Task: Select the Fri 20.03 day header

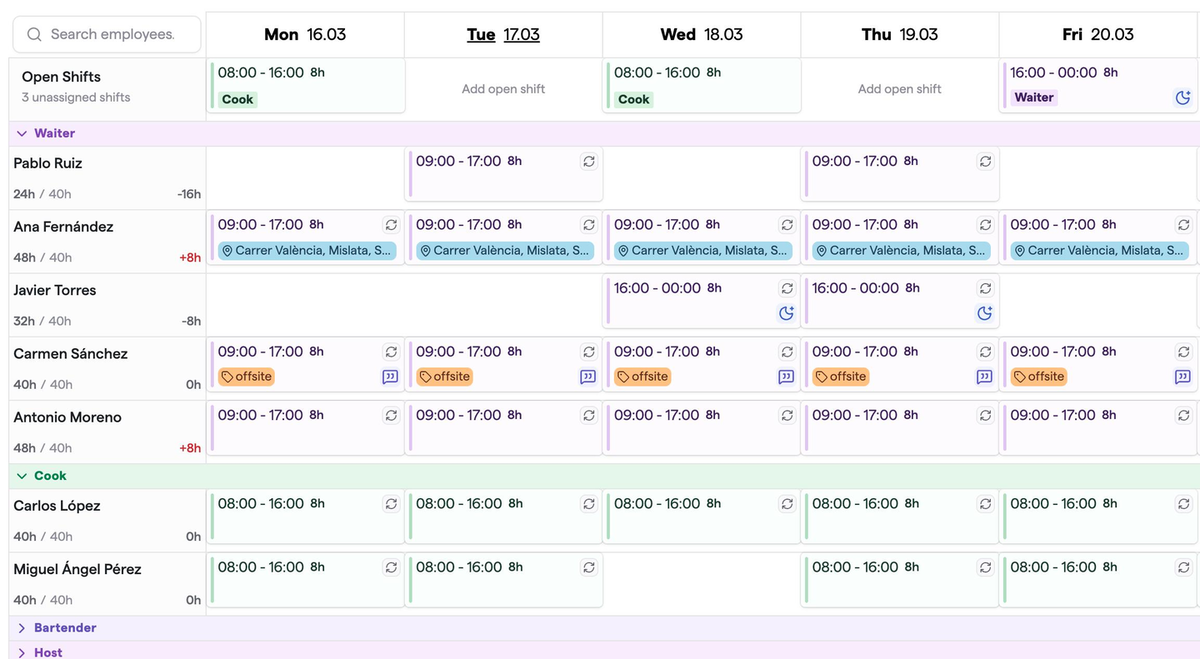Action: [x=1098, y=33]
